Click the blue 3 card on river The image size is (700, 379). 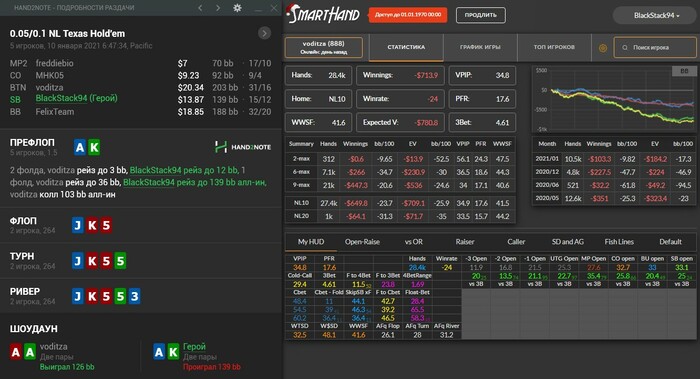coord(134,296)
